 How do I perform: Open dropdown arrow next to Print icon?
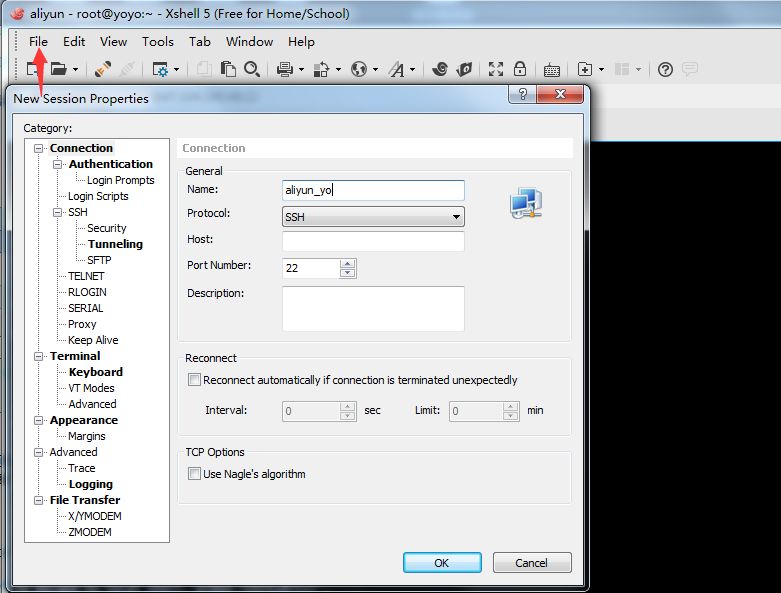(301, 70)
